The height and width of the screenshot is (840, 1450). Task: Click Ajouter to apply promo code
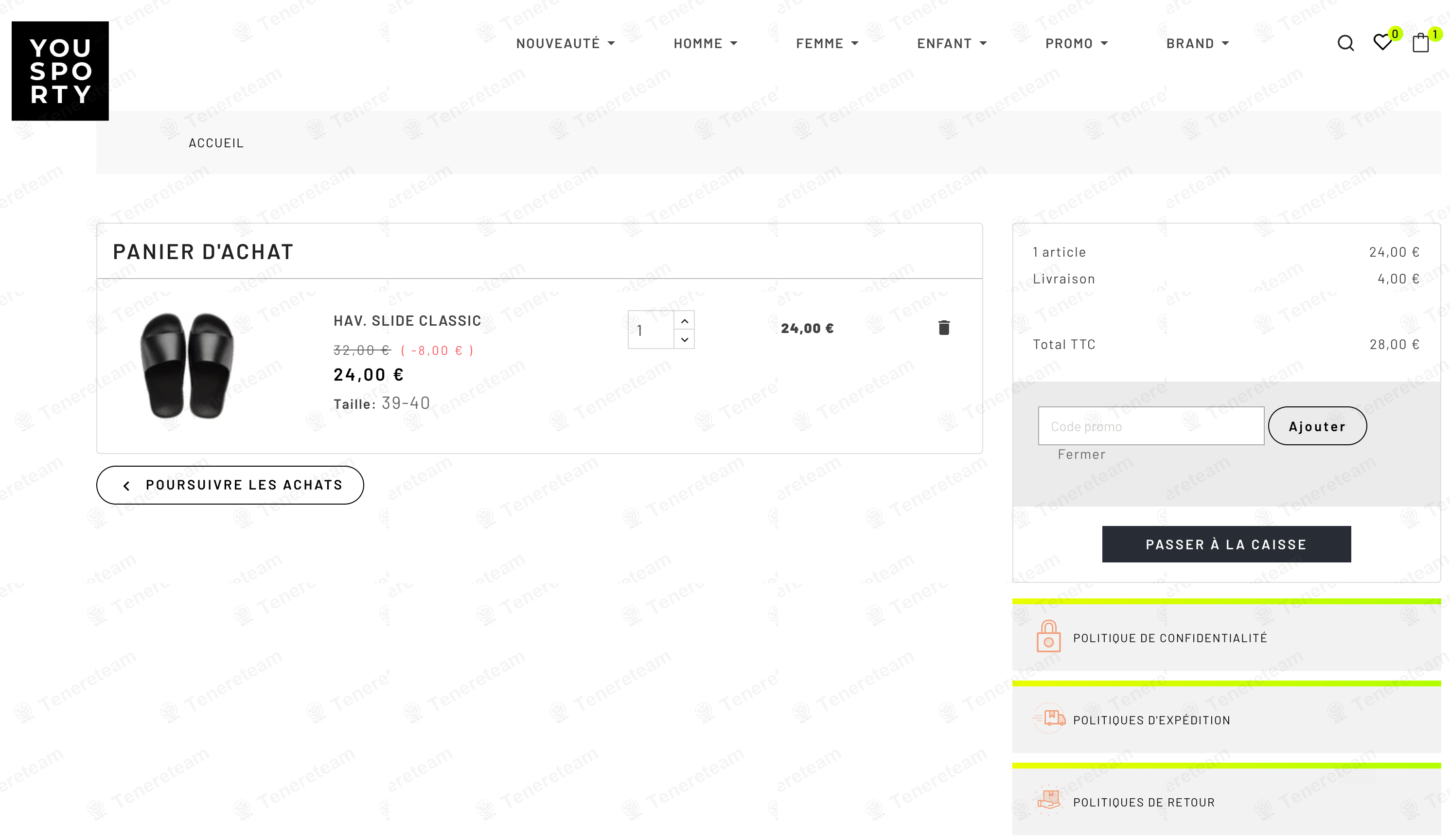[x=1317, y=426]
